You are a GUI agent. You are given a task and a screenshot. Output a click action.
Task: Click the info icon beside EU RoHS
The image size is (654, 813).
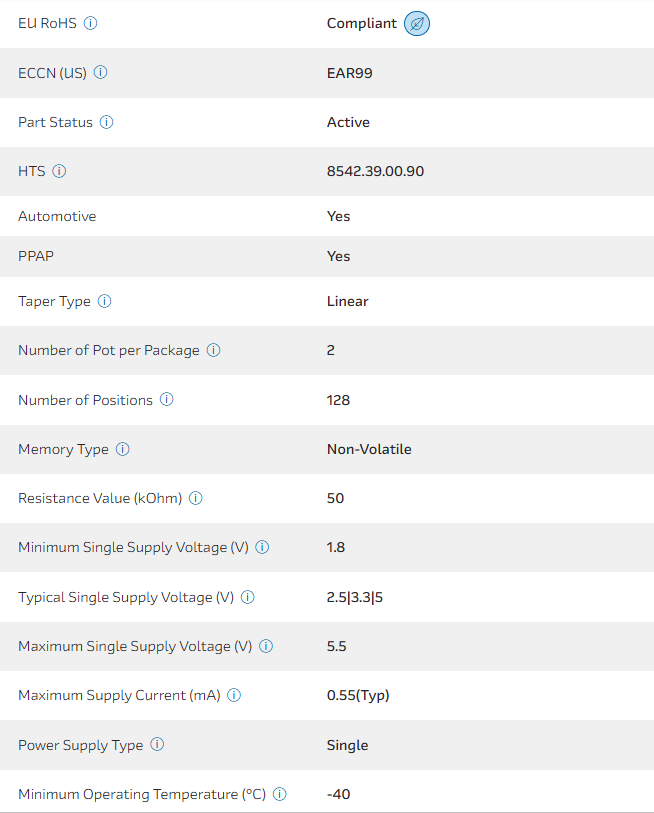coord(91,23)
